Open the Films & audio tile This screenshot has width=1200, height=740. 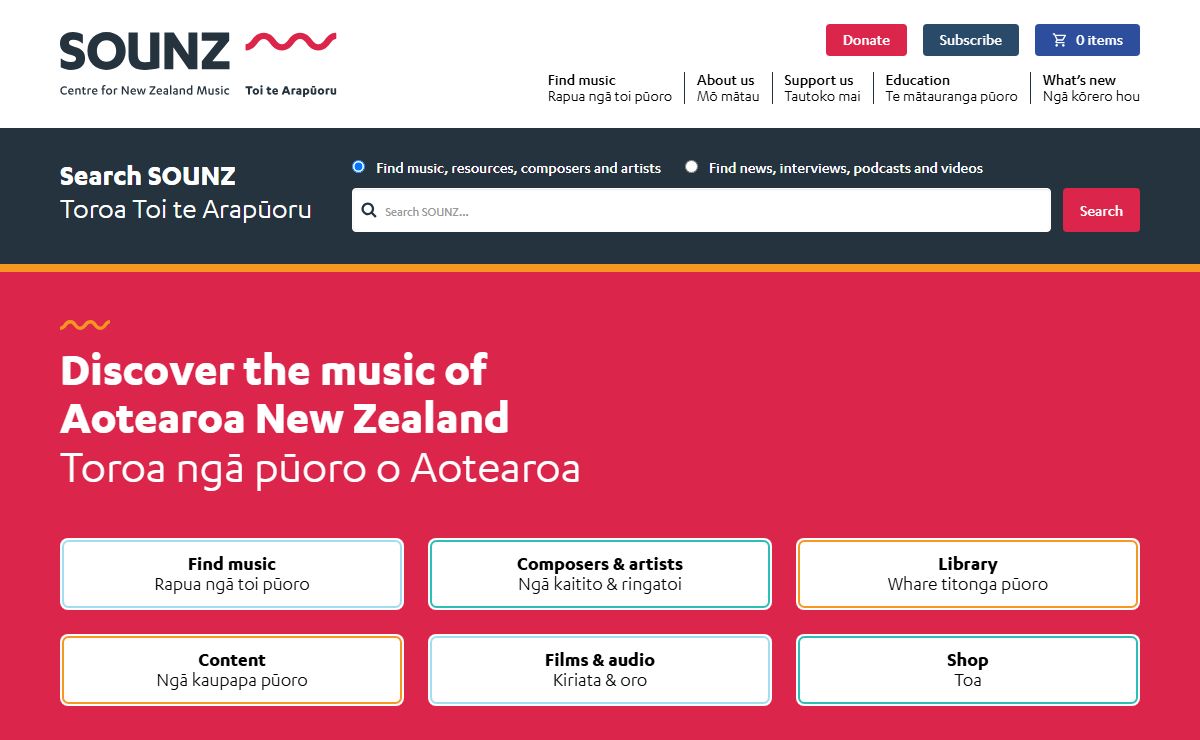[x=600, y=670]
